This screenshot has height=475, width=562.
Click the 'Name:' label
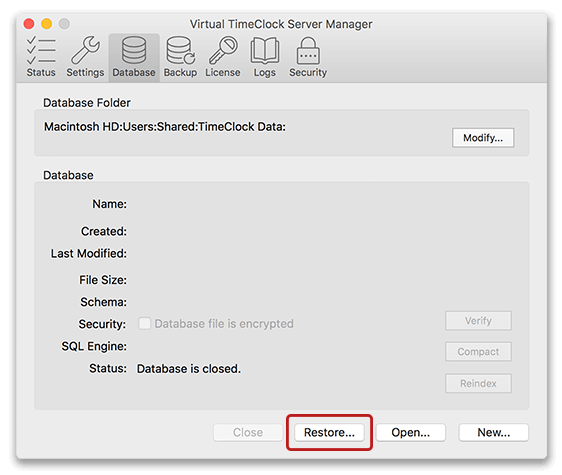tap(109, 204)
